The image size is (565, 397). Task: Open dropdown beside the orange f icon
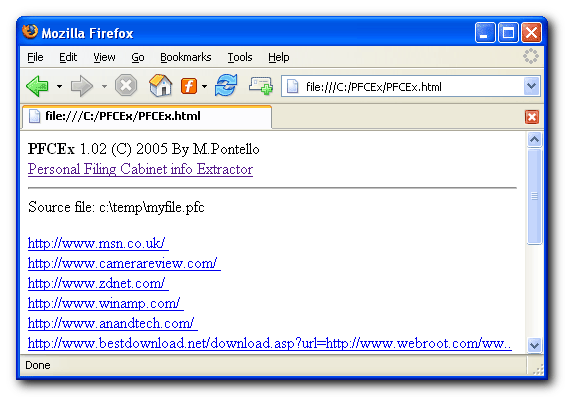(204, 86)
